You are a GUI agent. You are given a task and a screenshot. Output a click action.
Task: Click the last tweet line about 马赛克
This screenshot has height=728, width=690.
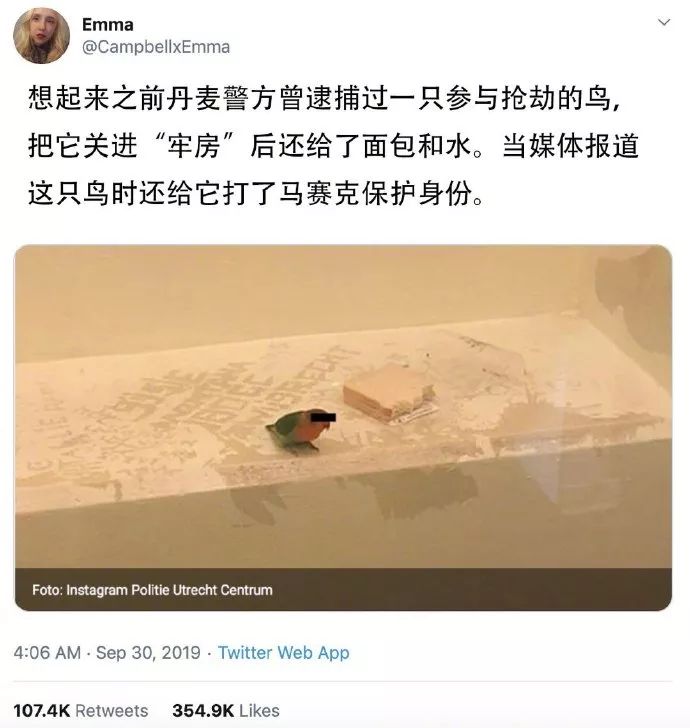[256, 193]
